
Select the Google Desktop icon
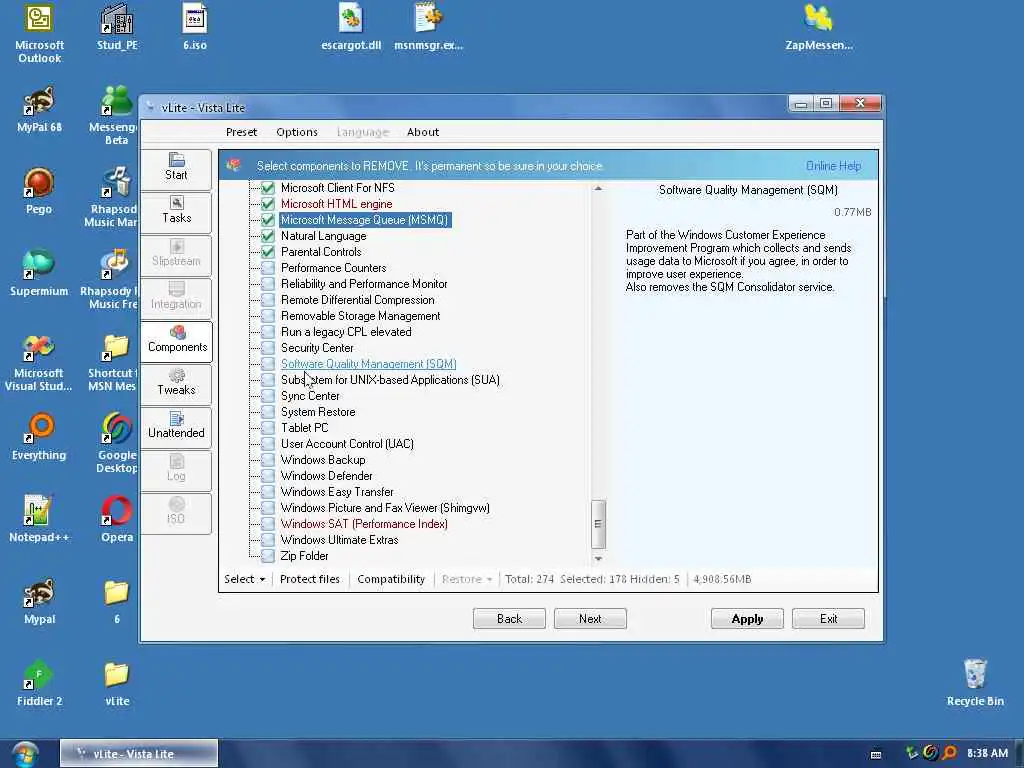point(117,443)
